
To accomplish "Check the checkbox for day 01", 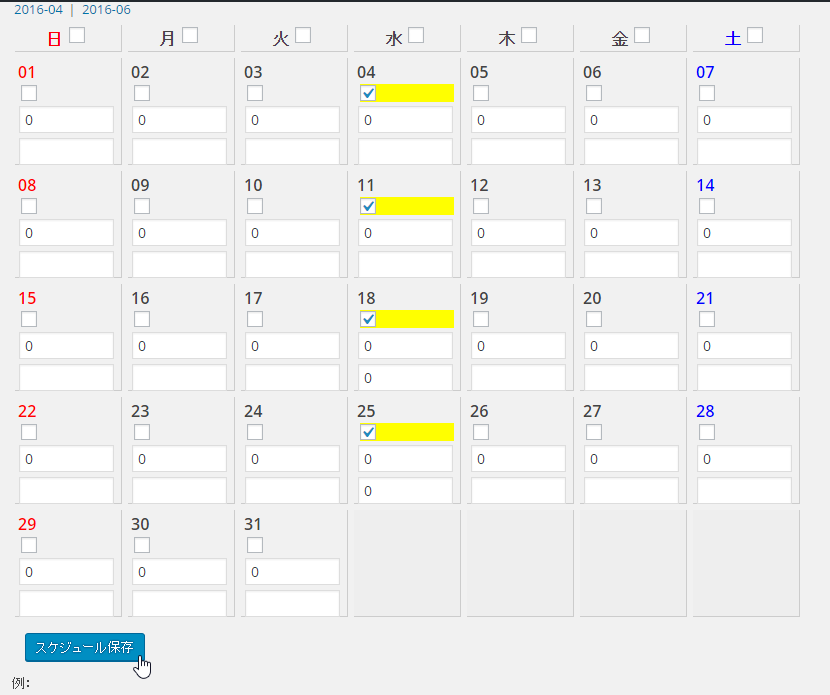I will pyautogui.click(x=29, y=93).
